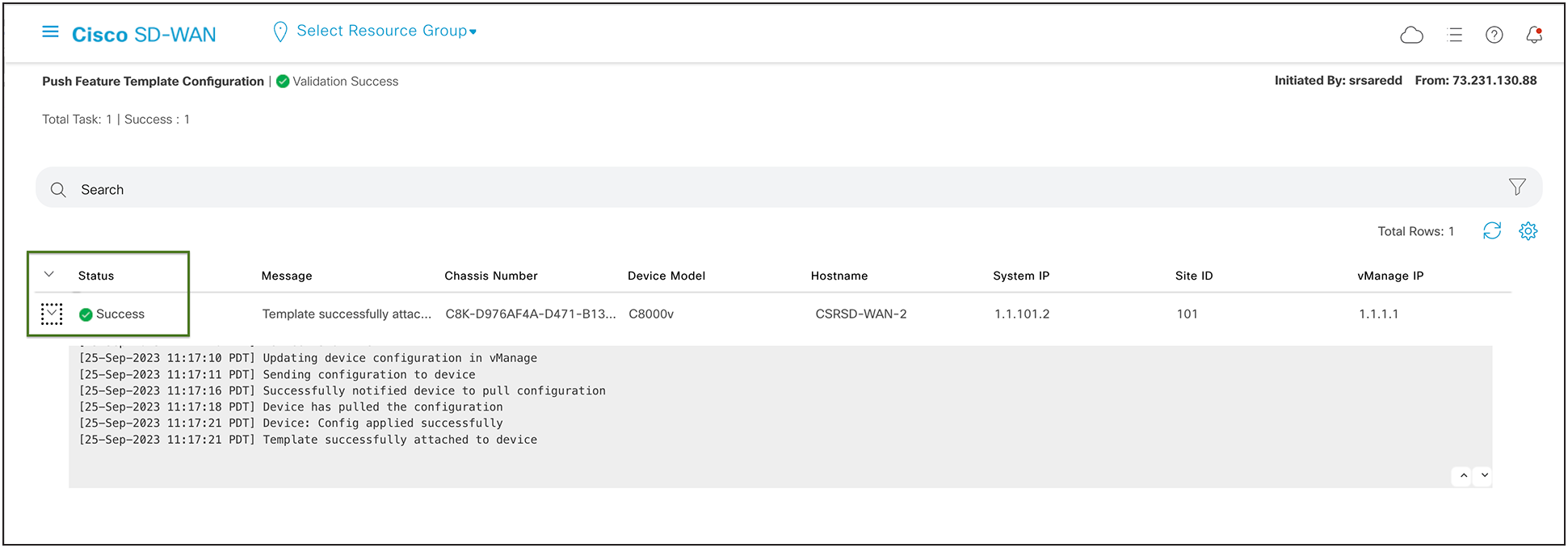Sort by vManage IP column
The height and width of the screenshot is (548, 1568).
coord(1390,276)
